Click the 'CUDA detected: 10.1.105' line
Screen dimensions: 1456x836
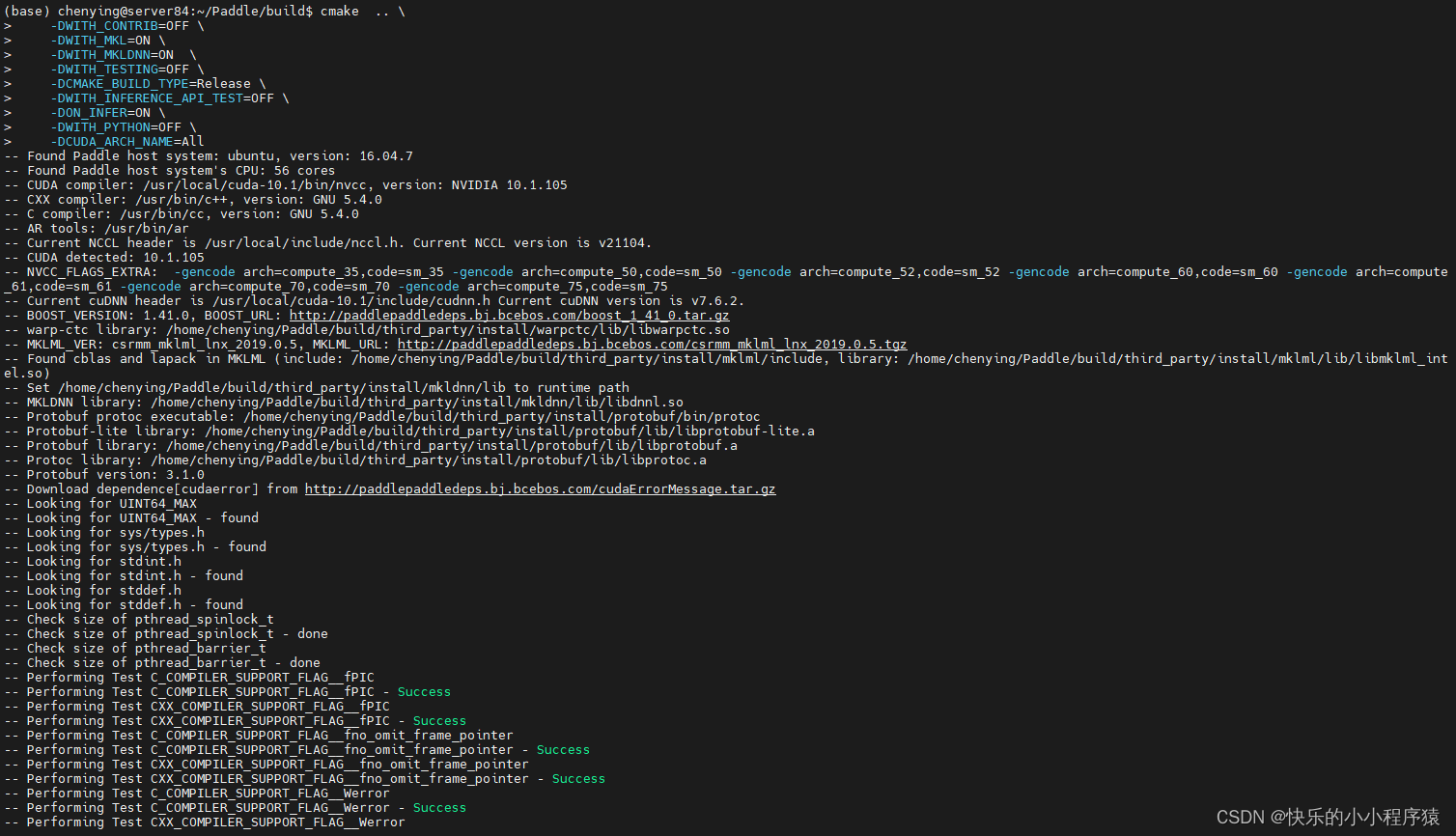click(104, 258)
